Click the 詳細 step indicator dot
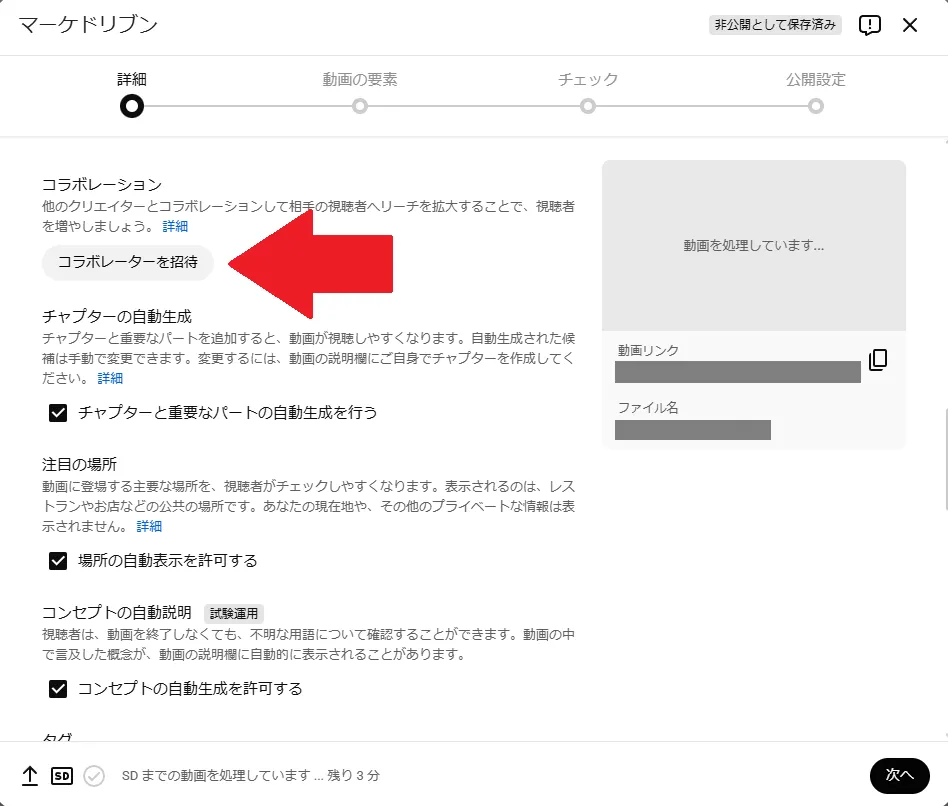 (x=131, y=105)
